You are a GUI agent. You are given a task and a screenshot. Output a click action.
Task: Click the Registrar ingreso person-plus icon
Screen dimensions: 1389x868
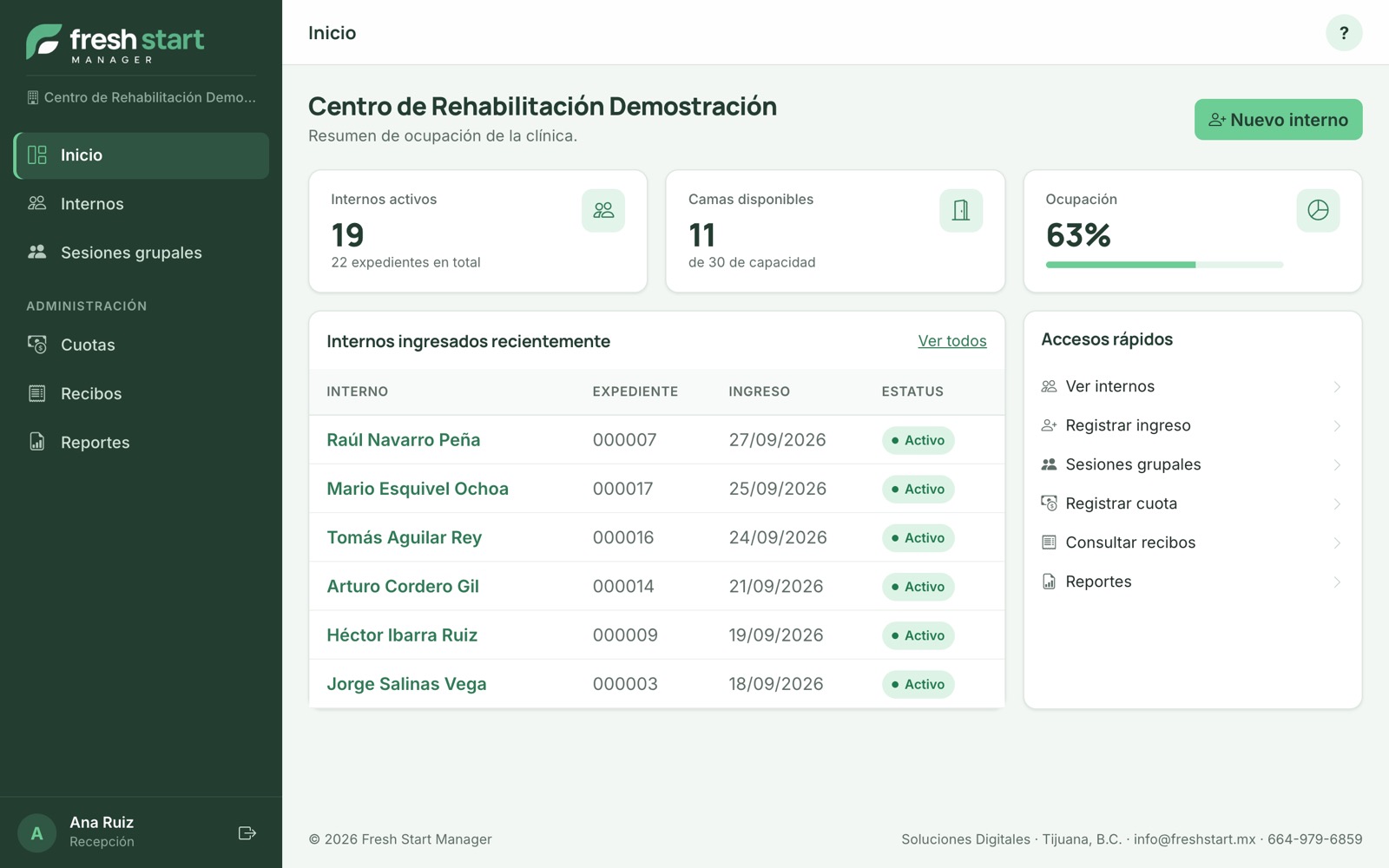click(x=1049, y=425)
